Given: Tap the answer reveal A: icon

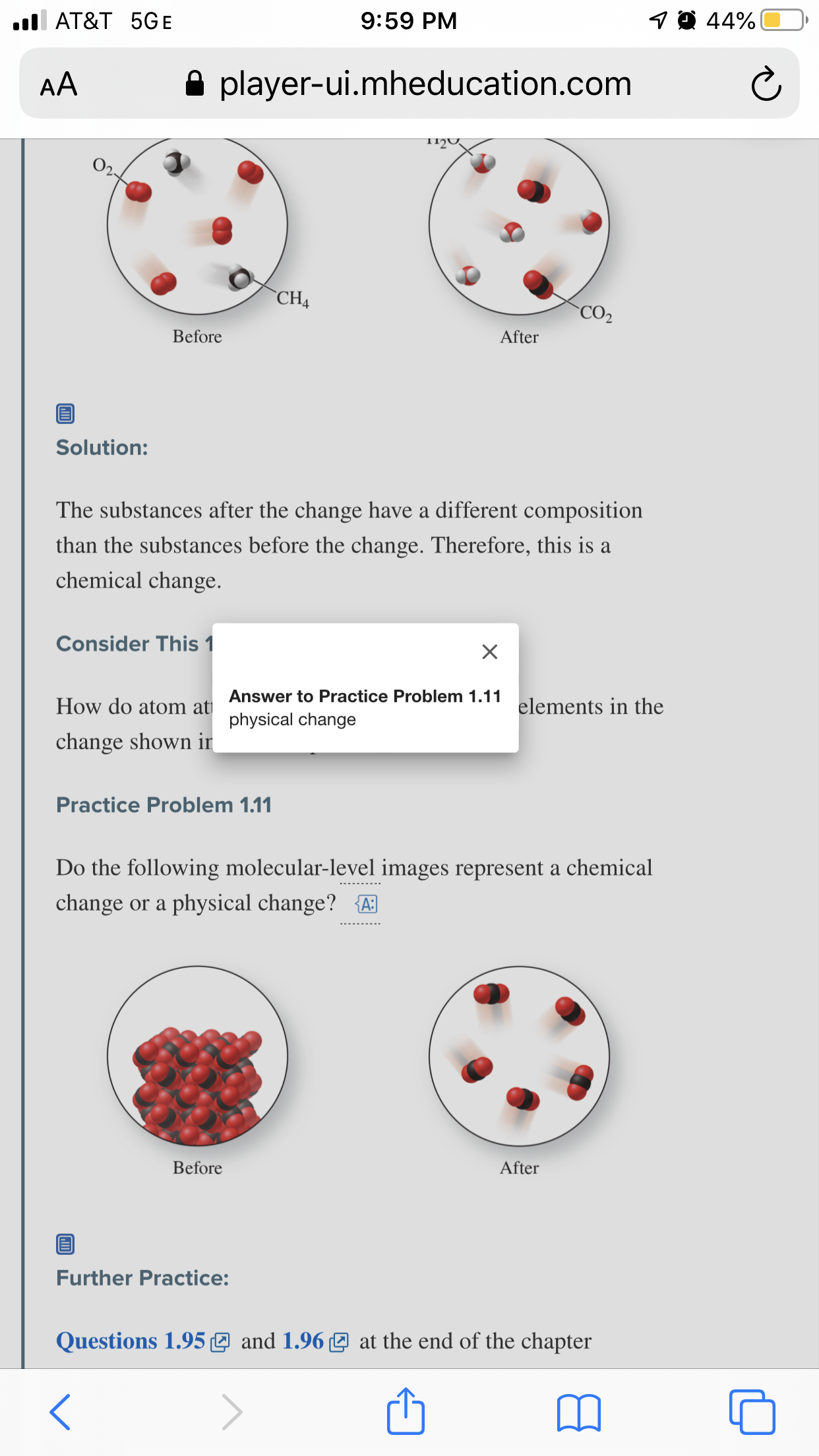Looking at the screenshot, I should tap(367, 903).
